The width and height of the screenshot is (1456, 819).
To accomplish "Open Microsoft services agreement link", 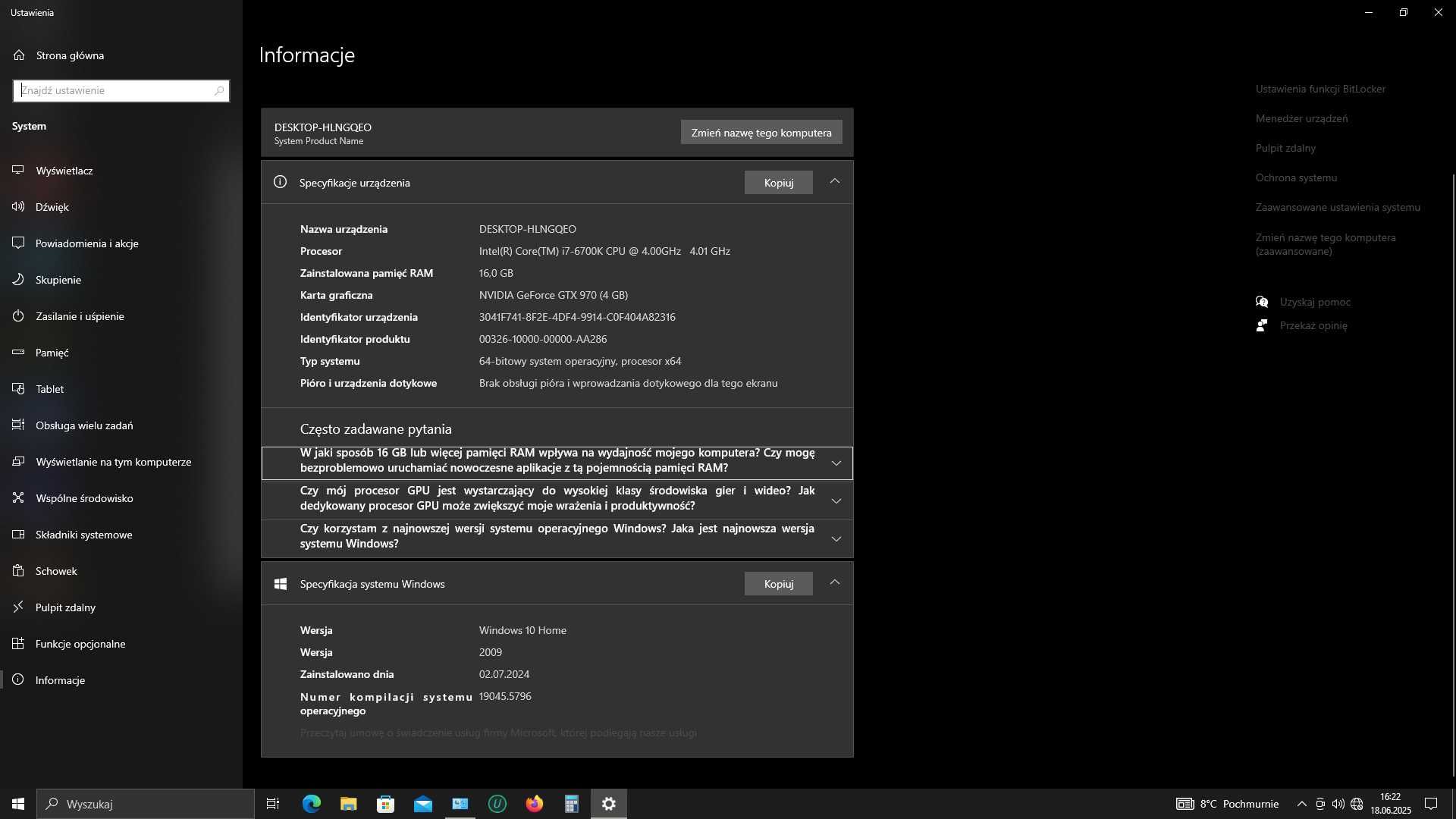I will (x=498, y=733).
